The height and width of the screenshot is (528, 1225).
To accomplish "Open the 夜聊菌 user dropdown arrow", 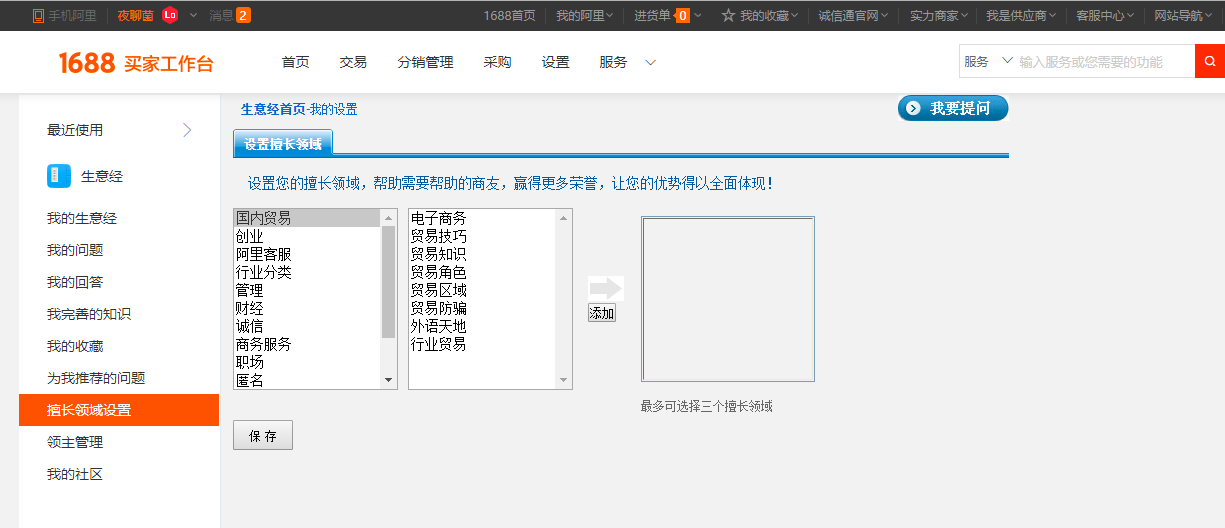I will 193,15.
